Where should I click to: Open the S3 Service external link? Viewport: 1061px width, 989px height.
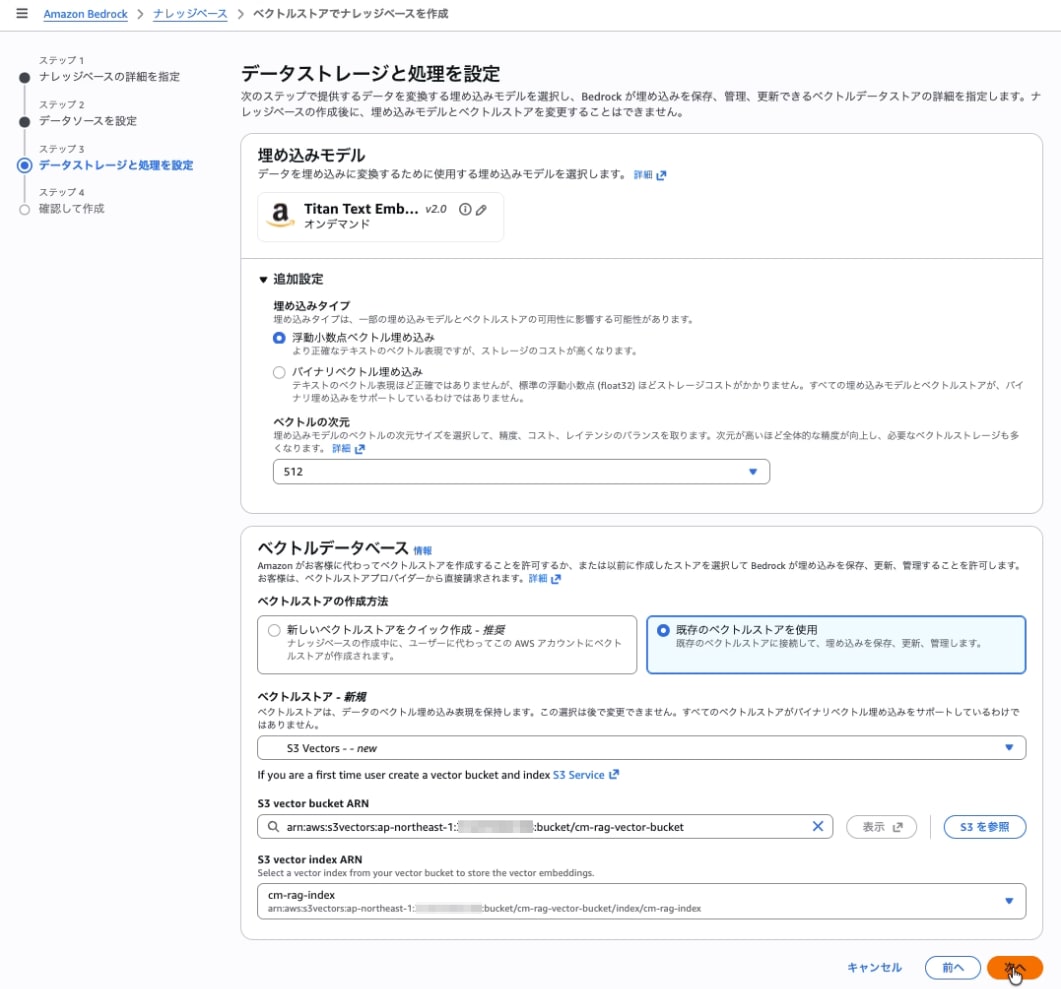[x=585, y=775]
